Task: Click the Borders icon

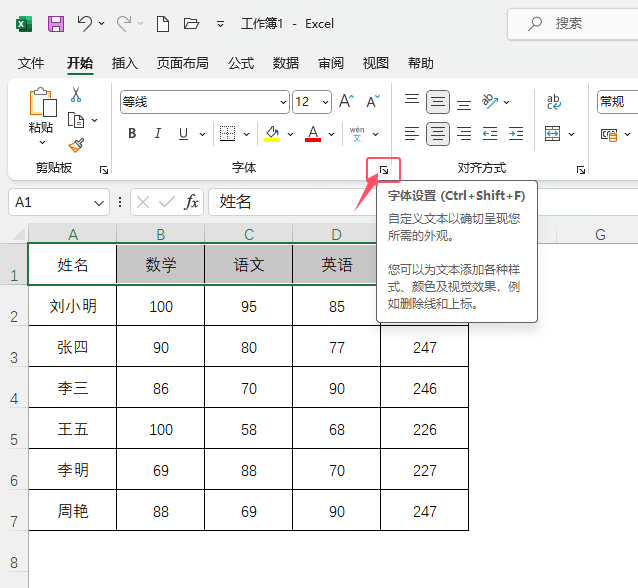Action: click(227, 133)
